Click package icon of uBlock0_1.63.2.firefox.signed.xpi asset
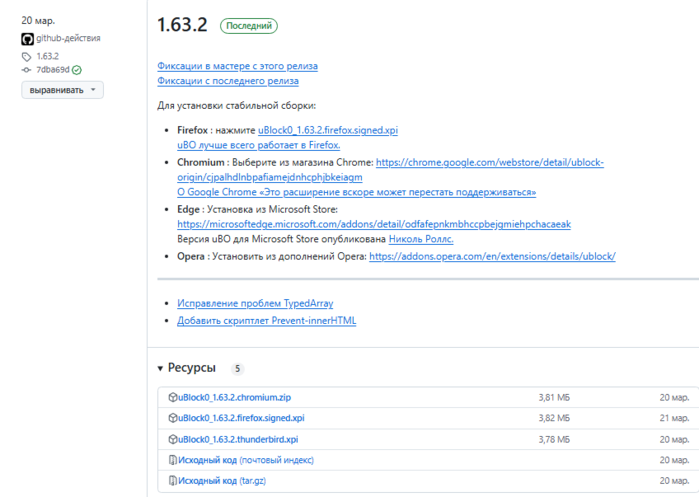This screenshot has width=699, height=497. pyautogui.click(x=173, y=418)
